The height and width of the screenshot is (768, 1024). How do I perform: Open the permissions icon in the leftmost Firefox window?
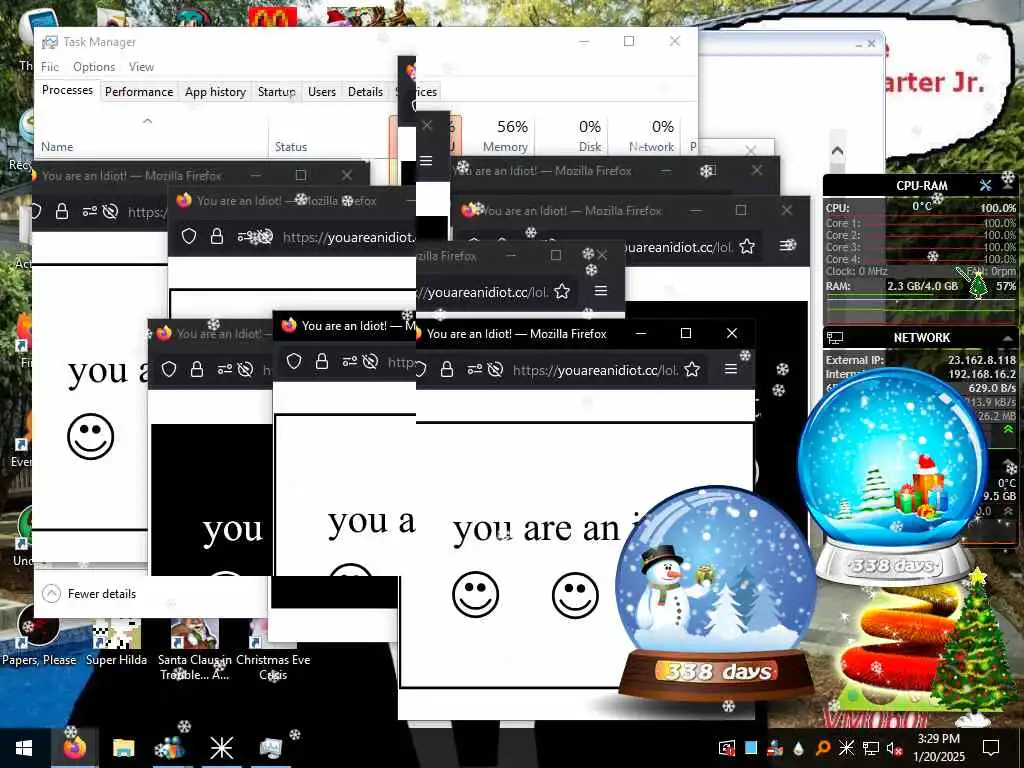(89, 211)
